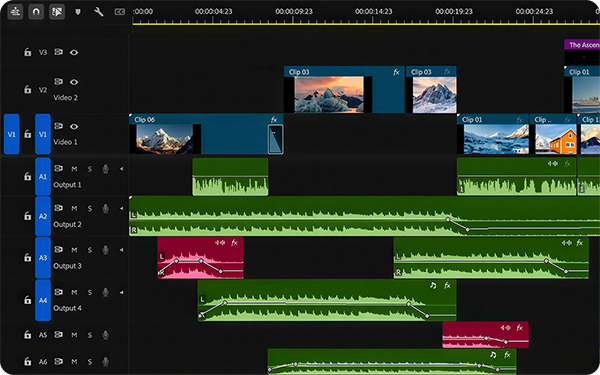
Task: Hide Video 1 track eye icon
Action: (74, 126)
